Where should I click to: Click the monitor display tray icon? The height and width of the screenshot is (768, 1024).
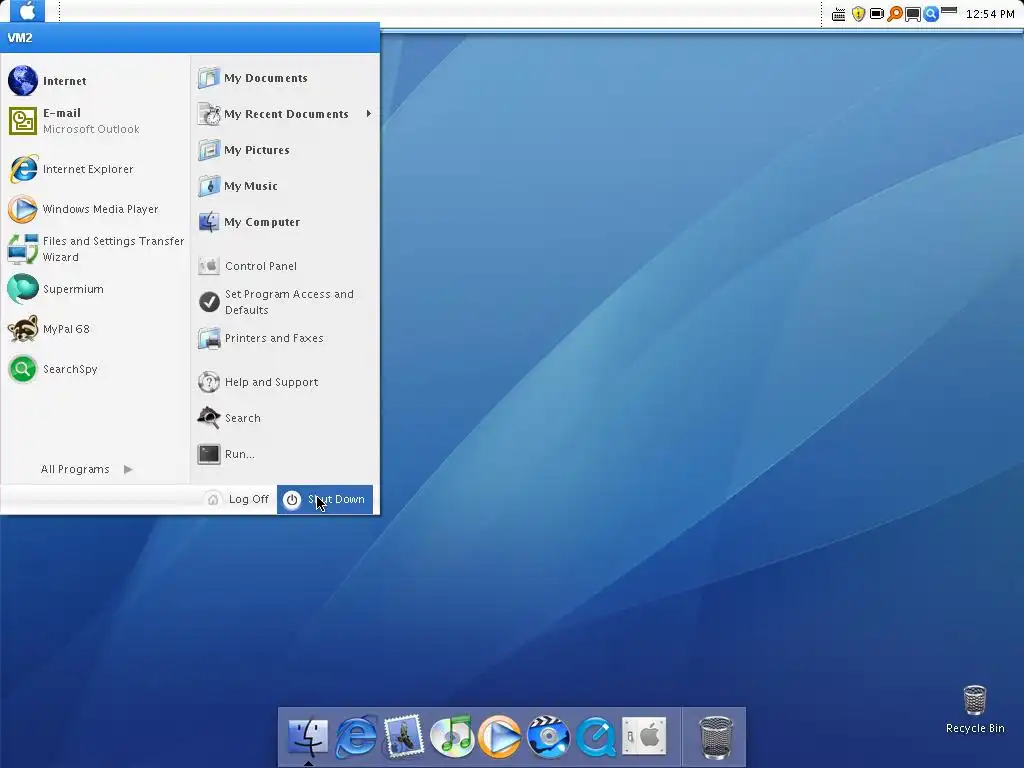coord(913,14)
